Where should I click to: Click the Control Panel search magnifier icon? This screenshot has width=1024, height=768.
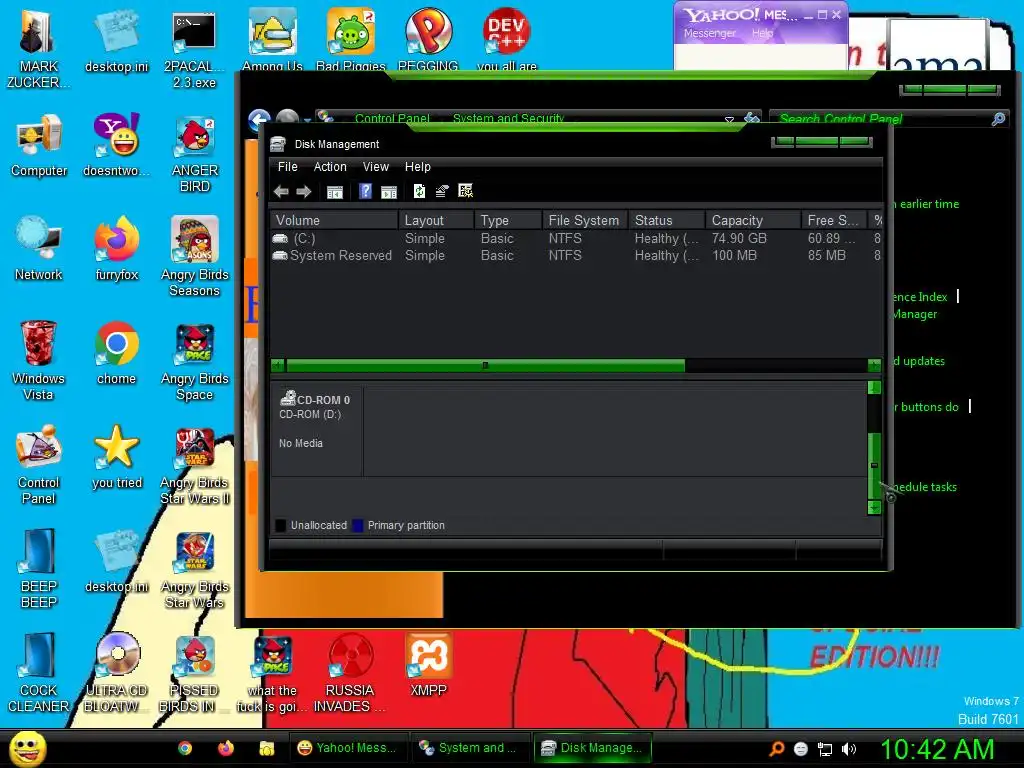point(999,118)
